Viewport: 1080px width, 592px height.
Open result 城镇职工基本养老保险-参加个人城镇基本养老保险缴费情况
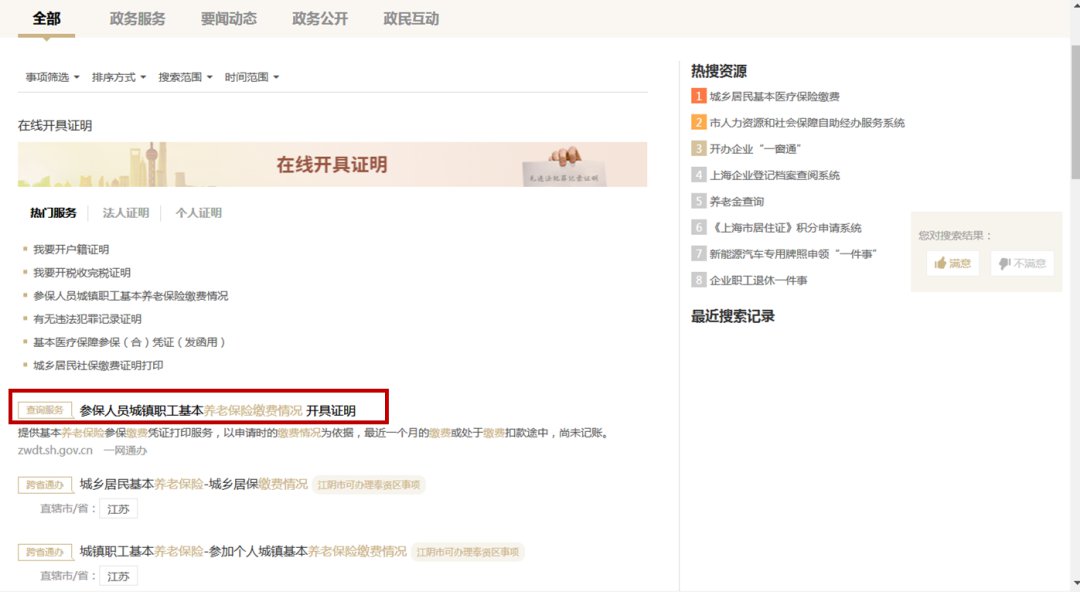pos(243,551)
